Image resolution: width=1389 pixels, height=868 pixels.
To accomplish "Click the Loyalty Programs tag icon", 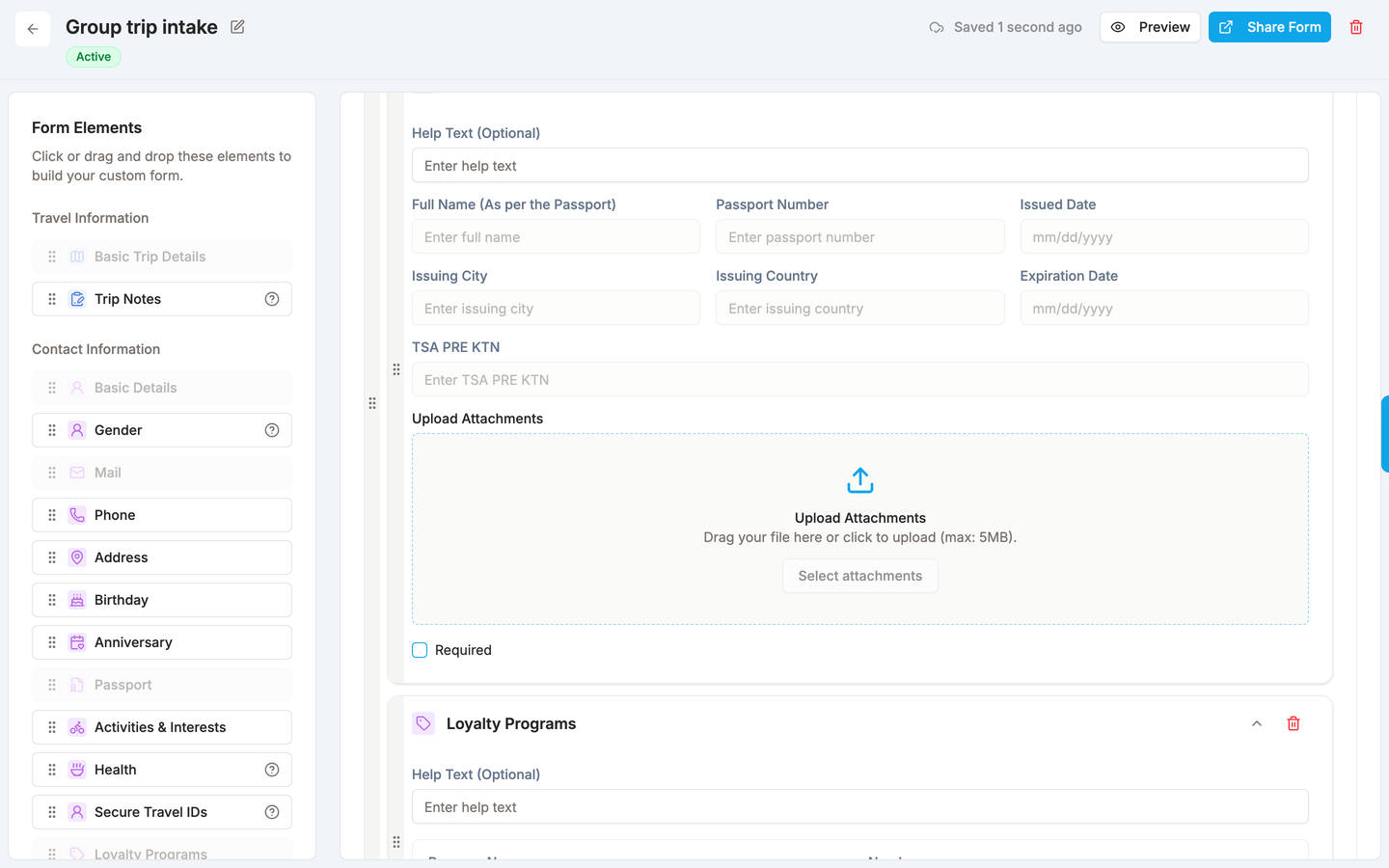I will 423,723.
